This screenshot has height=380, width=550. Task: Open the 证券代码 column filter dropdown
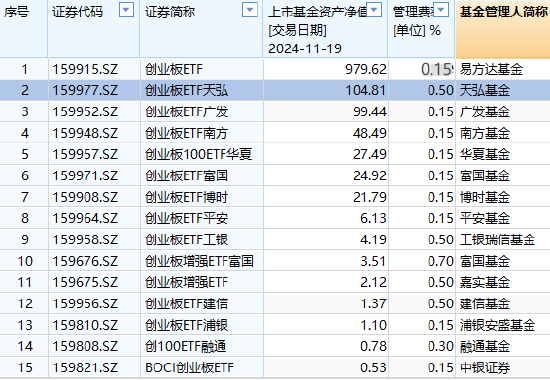point(126,9)
